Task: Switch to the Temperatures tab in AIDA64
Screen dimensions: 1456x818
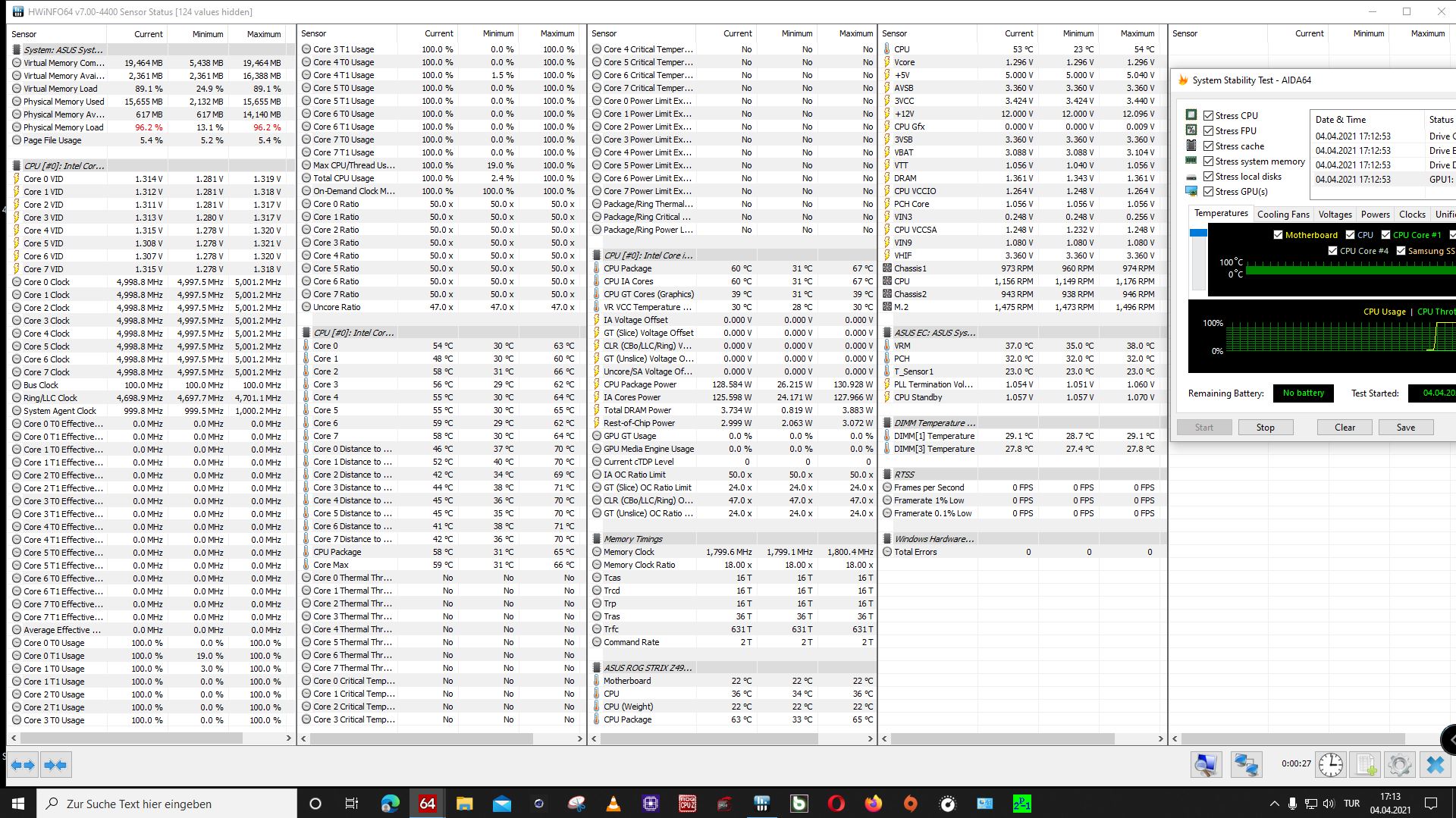Action: (x=1221, y=214)
